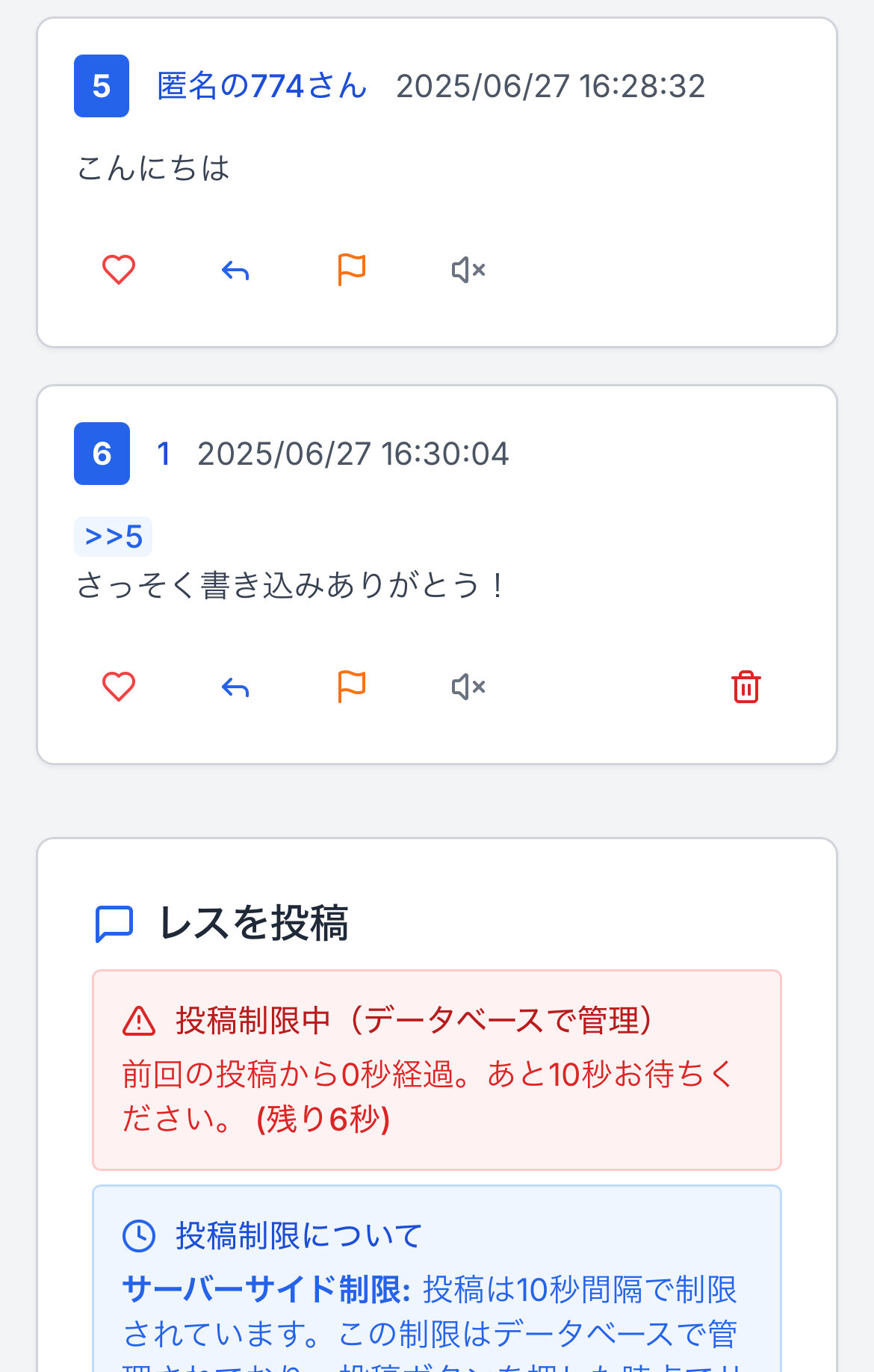Reply to post 5 using arrow icon
The height and width of the screenshot is (1372, 874).
(235, 270)
